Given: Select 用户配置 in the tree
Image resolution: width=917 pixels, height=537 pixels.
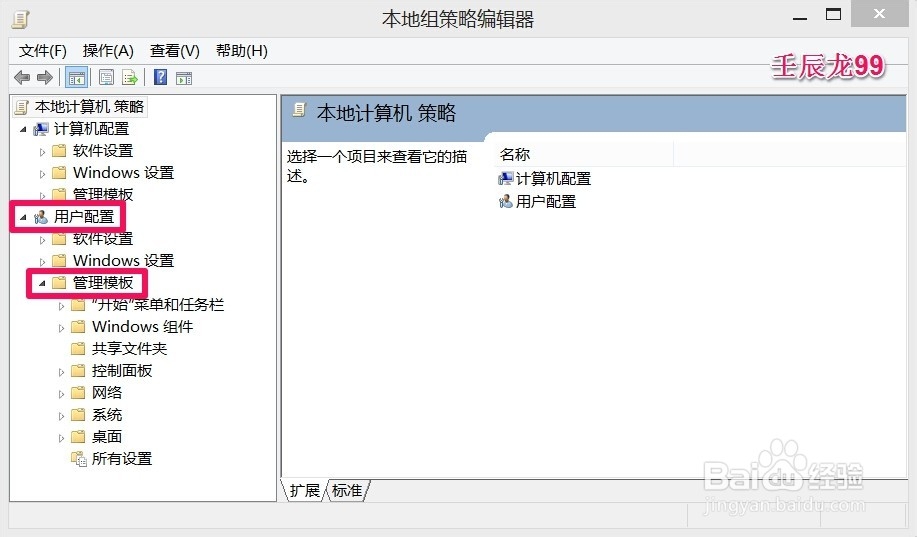Looking at the screenshot, I should point(84,217).
